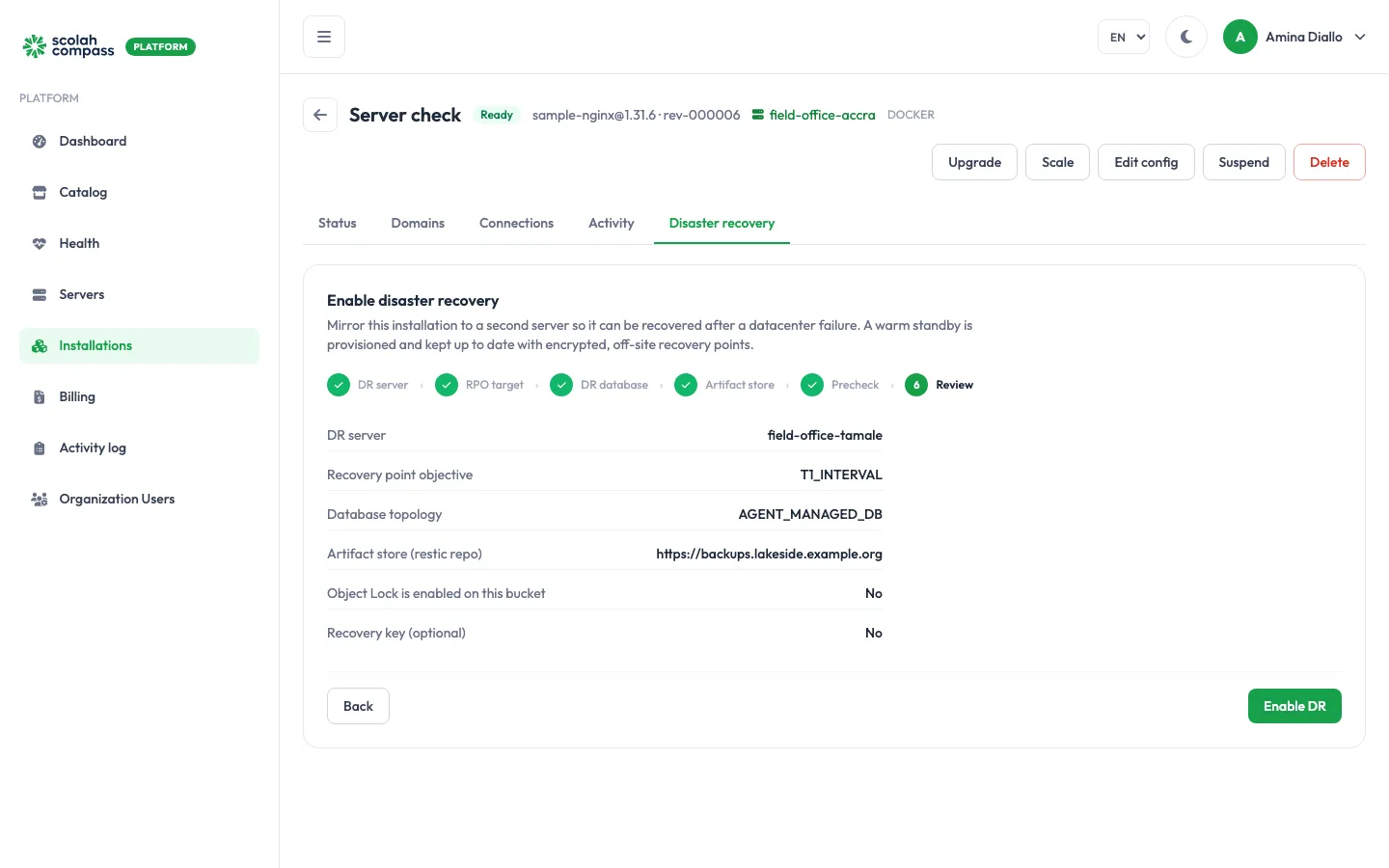Click the Activity log clipboard icon
1389x868 pixels.
click(x=40, y=448)
